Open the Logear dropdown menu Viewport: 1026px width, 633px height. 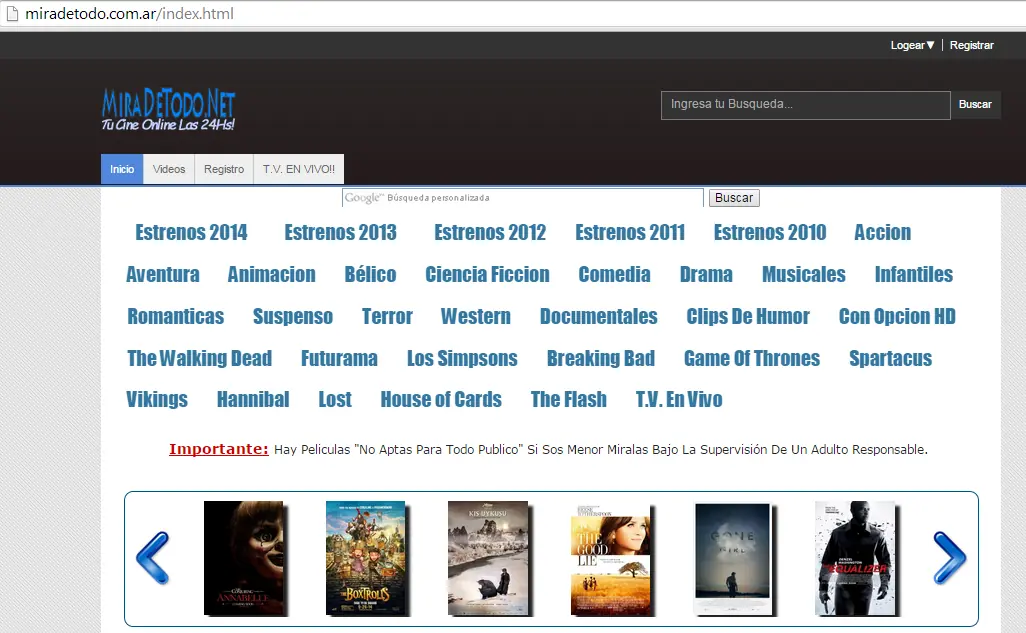912,45
